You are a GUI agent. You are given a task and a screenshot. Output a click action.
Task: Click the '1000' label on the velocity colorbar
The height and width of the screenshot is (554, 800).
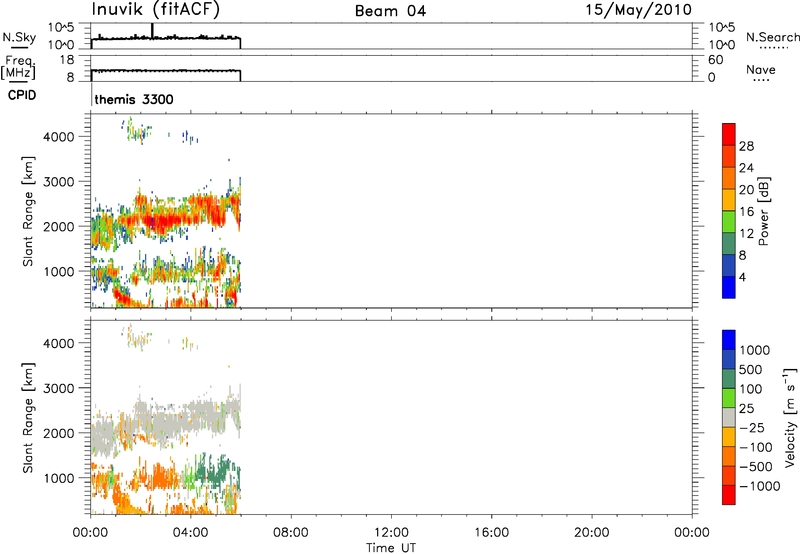tap(755, 350)
